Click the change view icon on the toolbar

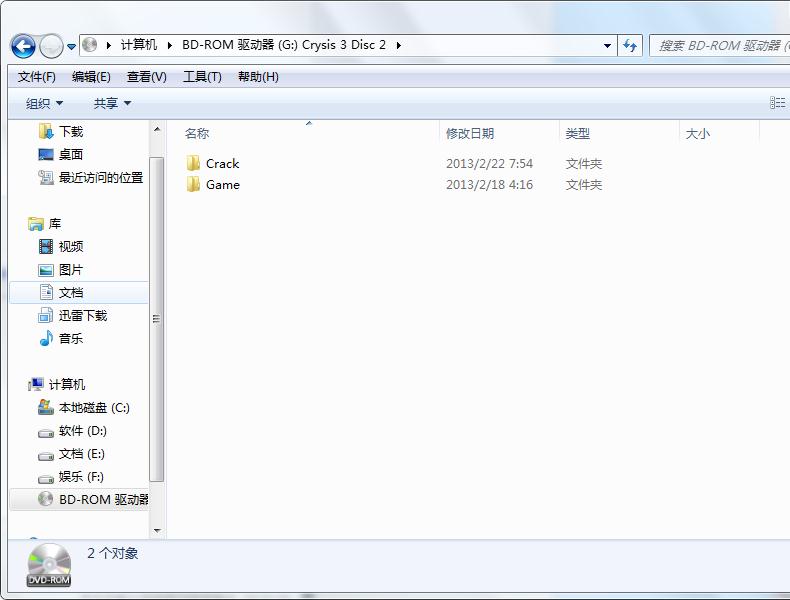point(777,103)
